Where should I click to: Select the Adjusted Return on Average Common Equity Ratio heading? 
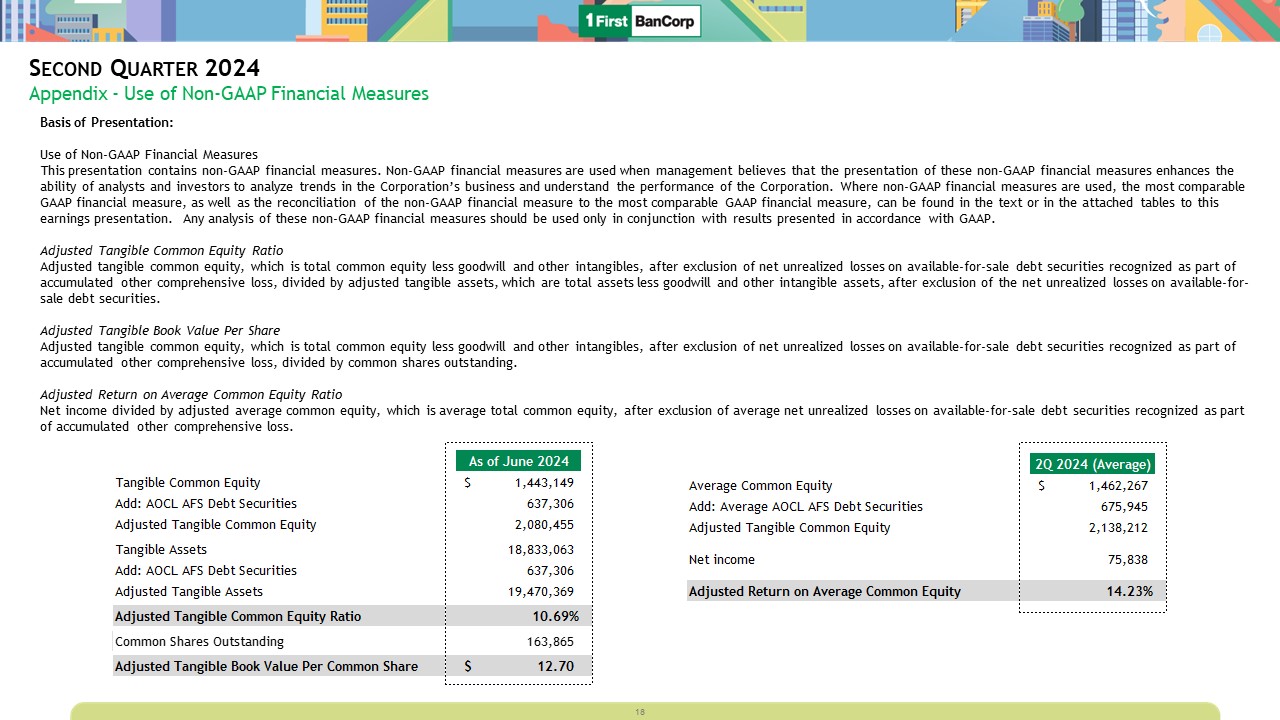pos(190,395)
